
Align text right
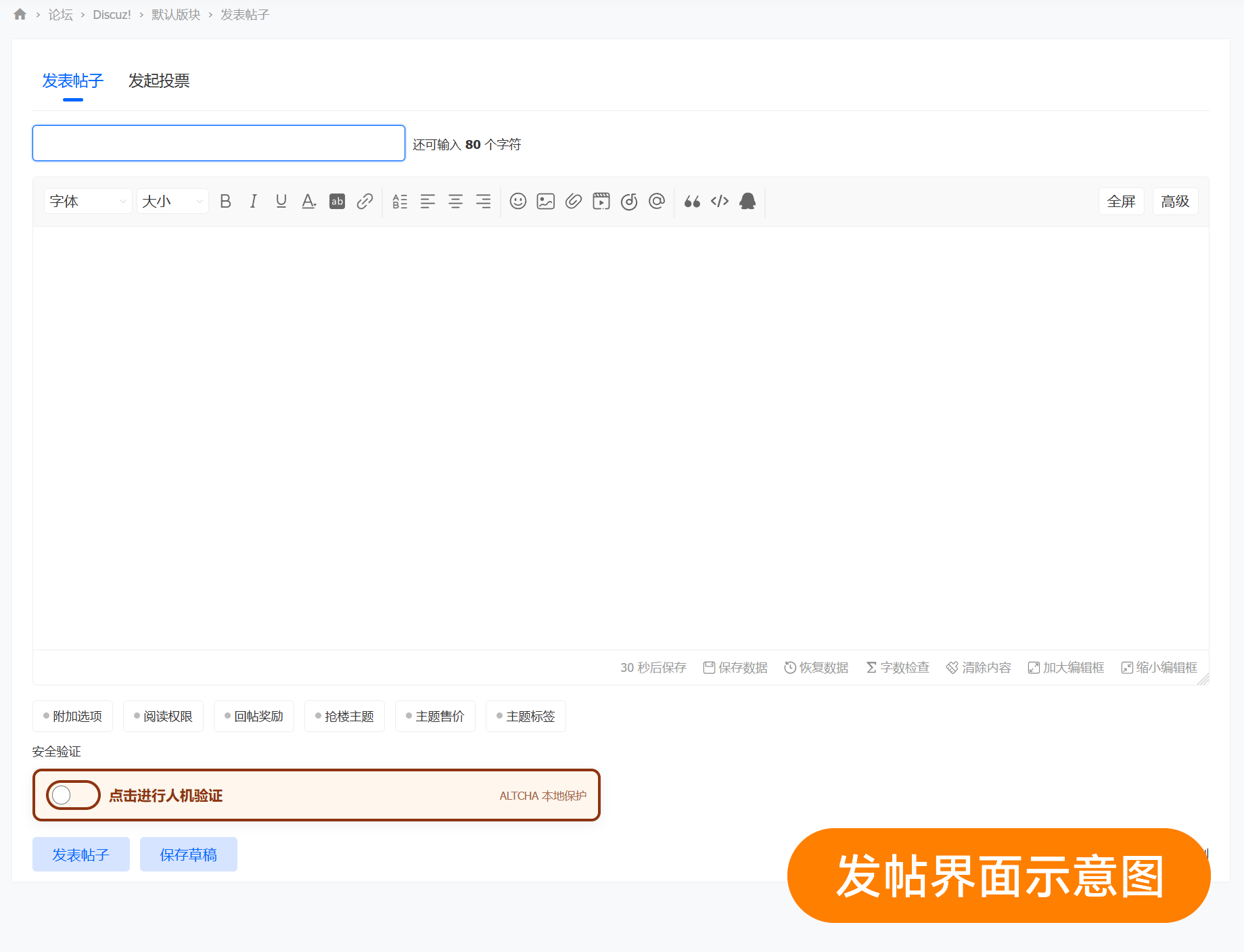483,201
